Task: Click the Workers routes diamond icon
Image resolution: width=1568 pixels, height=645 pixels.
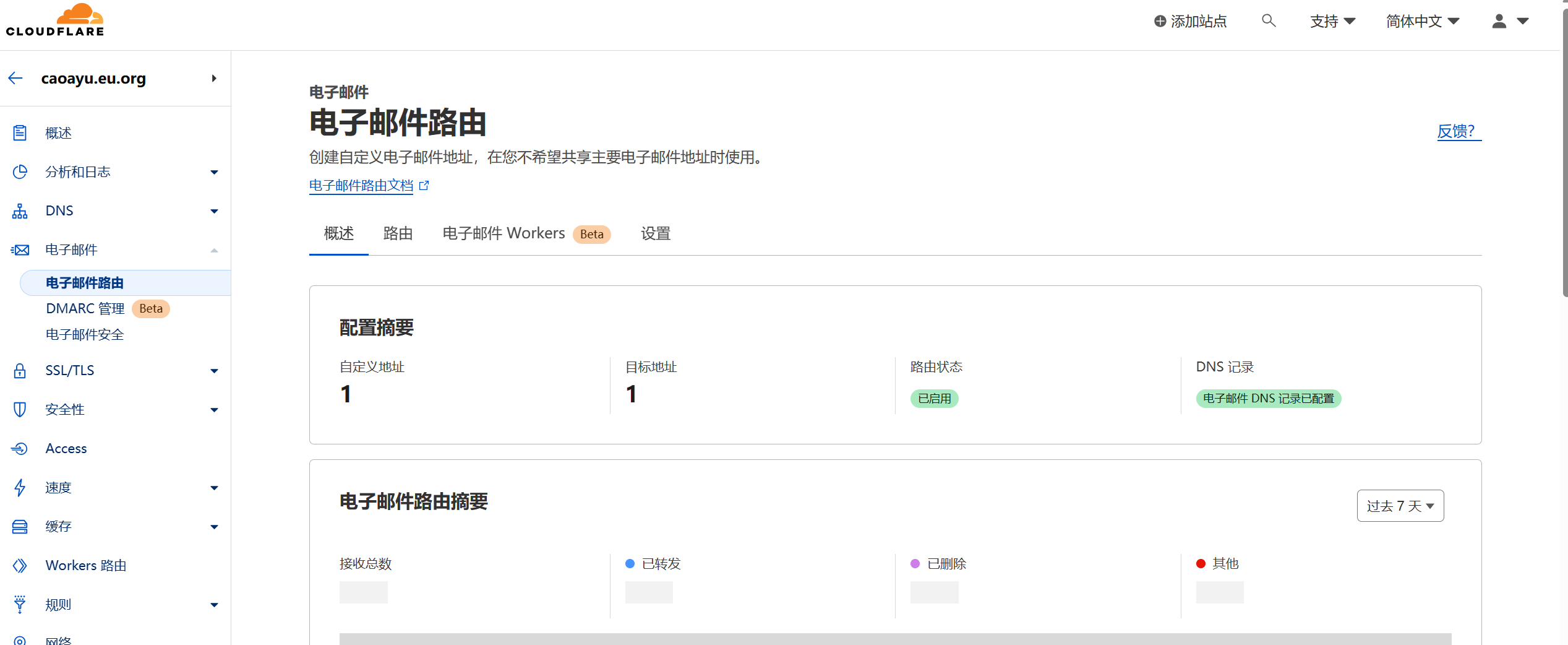Action: point(20,565)
